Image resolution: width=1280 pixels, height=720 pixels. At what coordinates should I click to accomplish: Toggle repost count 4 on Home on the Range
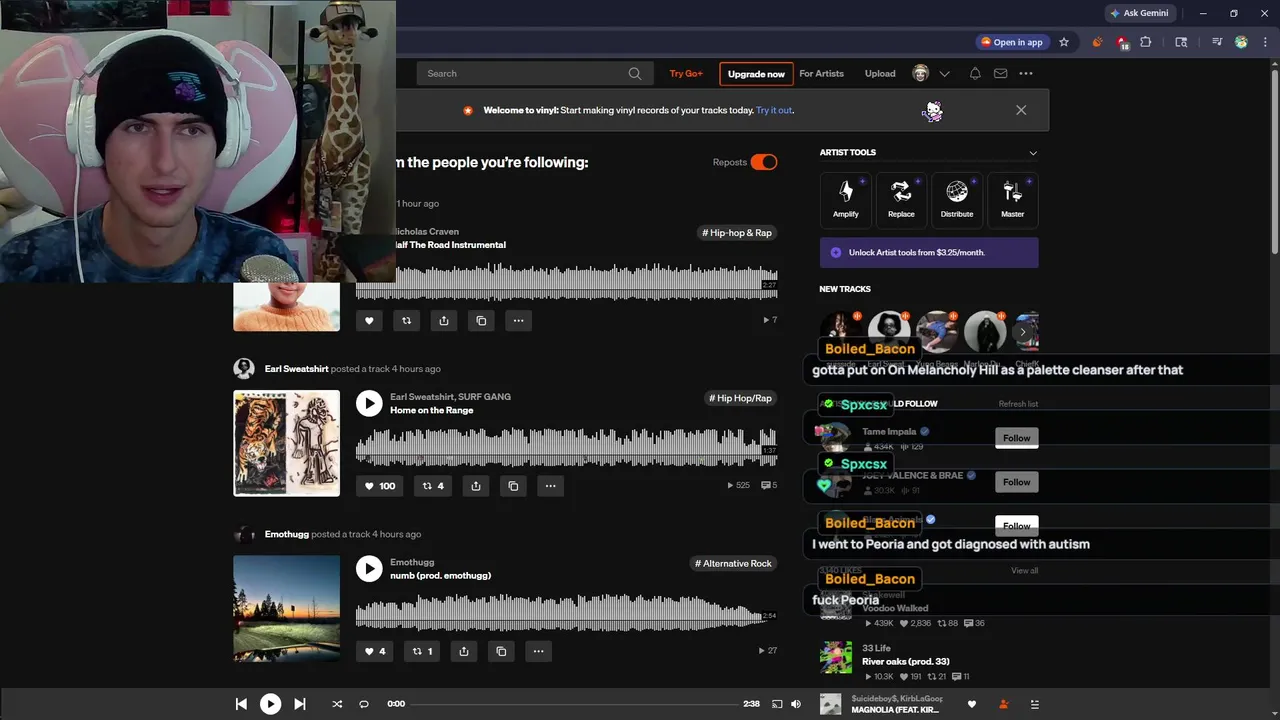coord(433,486)
